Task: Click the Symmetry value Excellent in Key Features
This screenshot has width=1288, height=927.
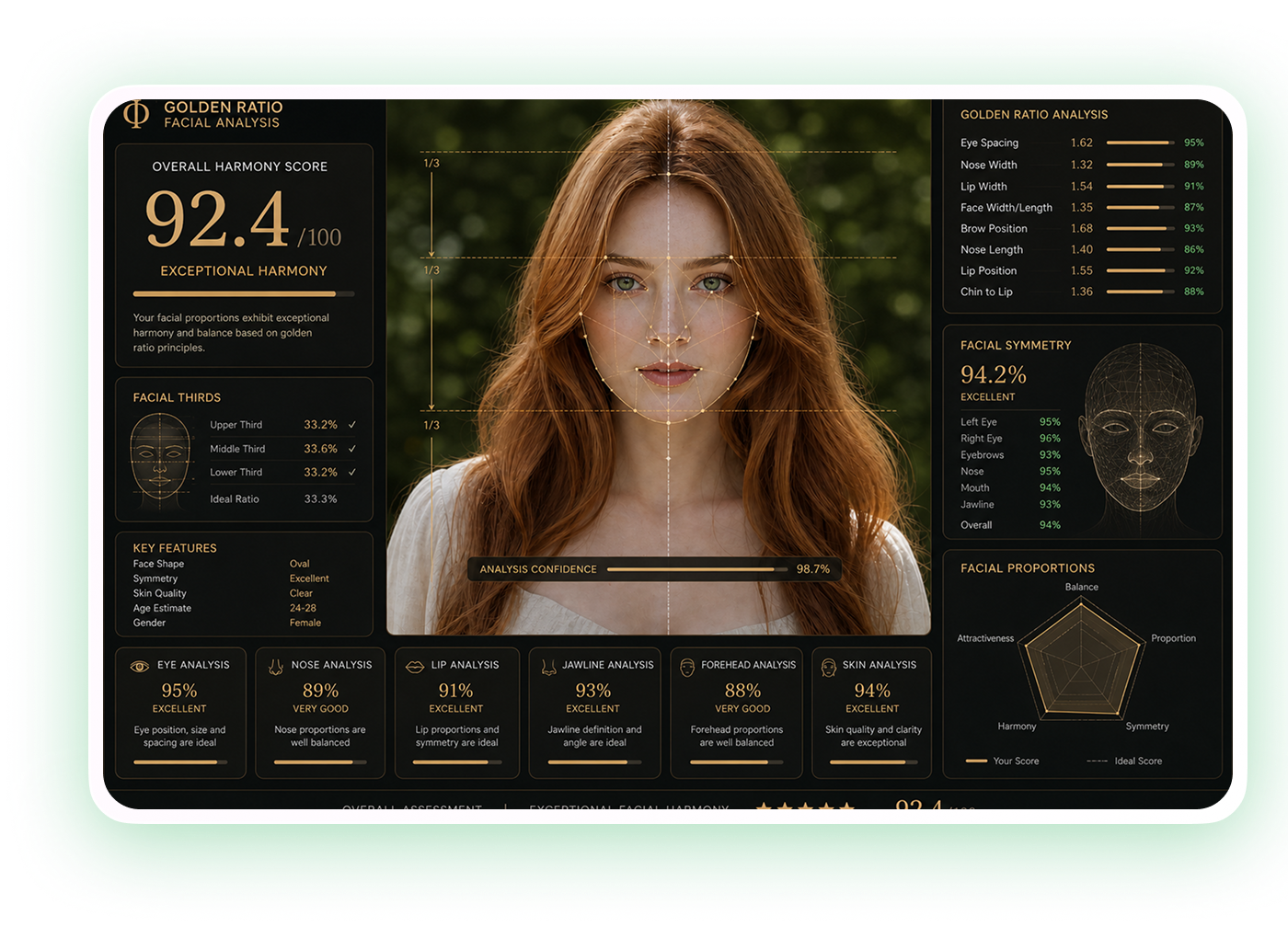Action: [x=309, y=578]
